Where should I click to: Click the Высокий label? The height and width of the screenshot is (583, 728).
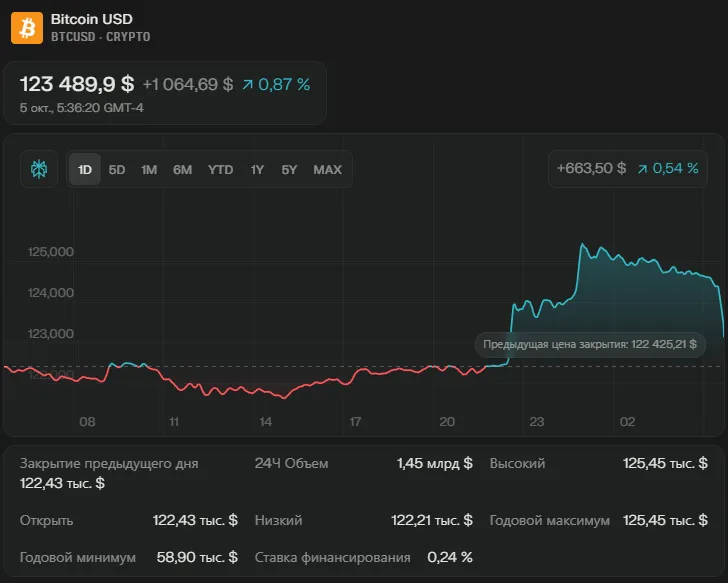517,463
